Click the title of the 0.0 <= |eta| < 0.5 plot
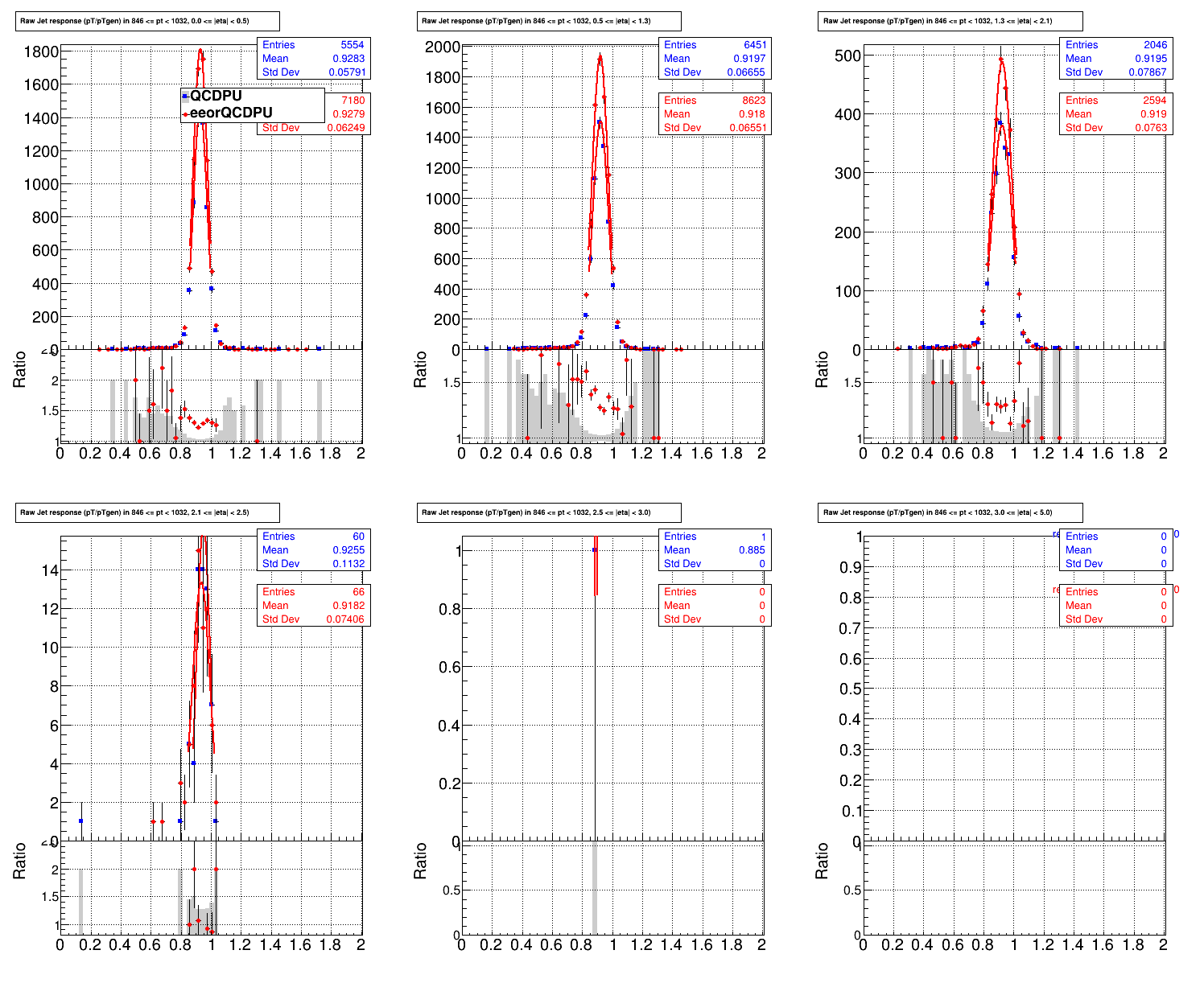This screenshot has height=983, width=1204. pos(147,22)
